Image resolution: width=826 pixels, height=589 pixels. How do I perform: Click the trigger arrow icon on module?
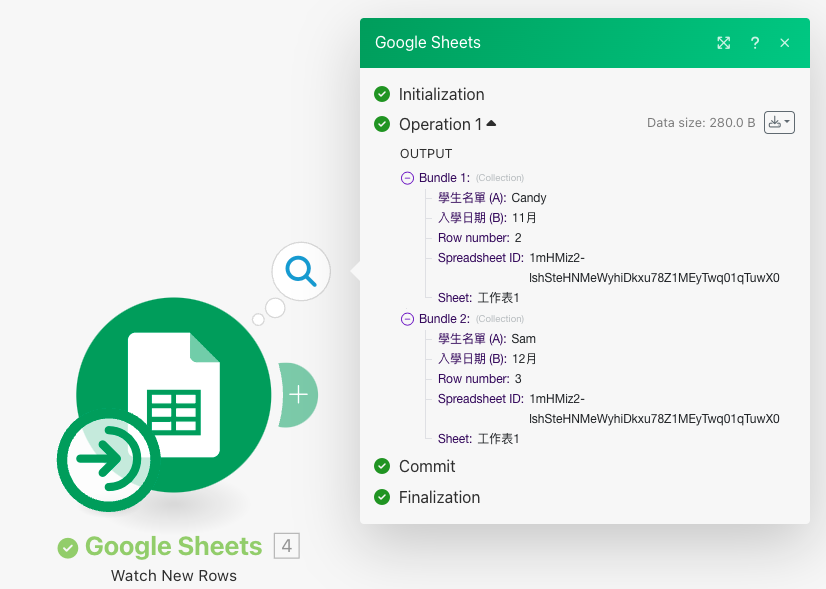point(108,459)
